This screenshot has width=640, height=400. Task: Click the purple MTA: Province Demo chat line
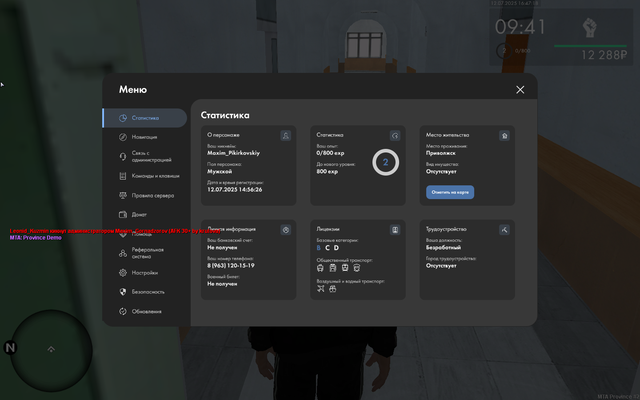click(36, 238)
